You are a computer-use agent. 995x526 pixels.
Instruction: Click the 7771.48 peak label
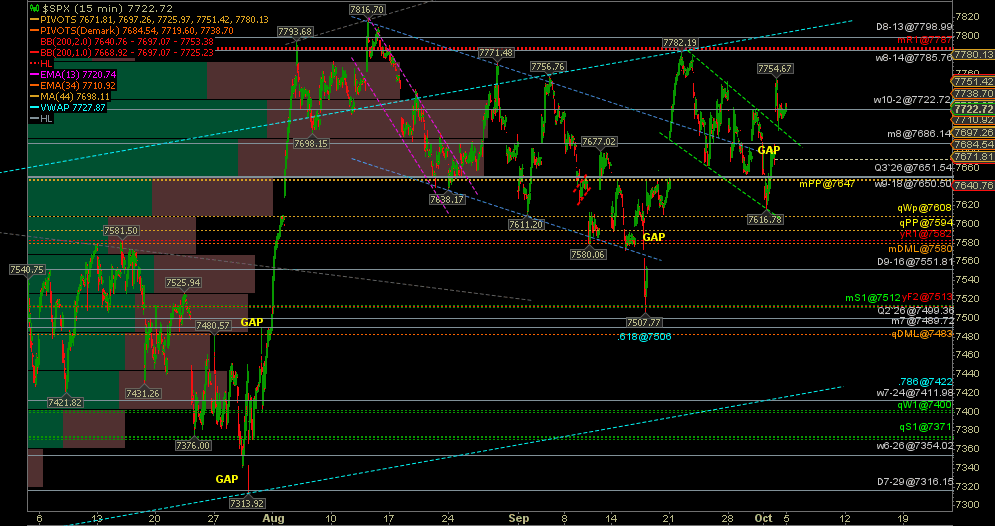496,53
